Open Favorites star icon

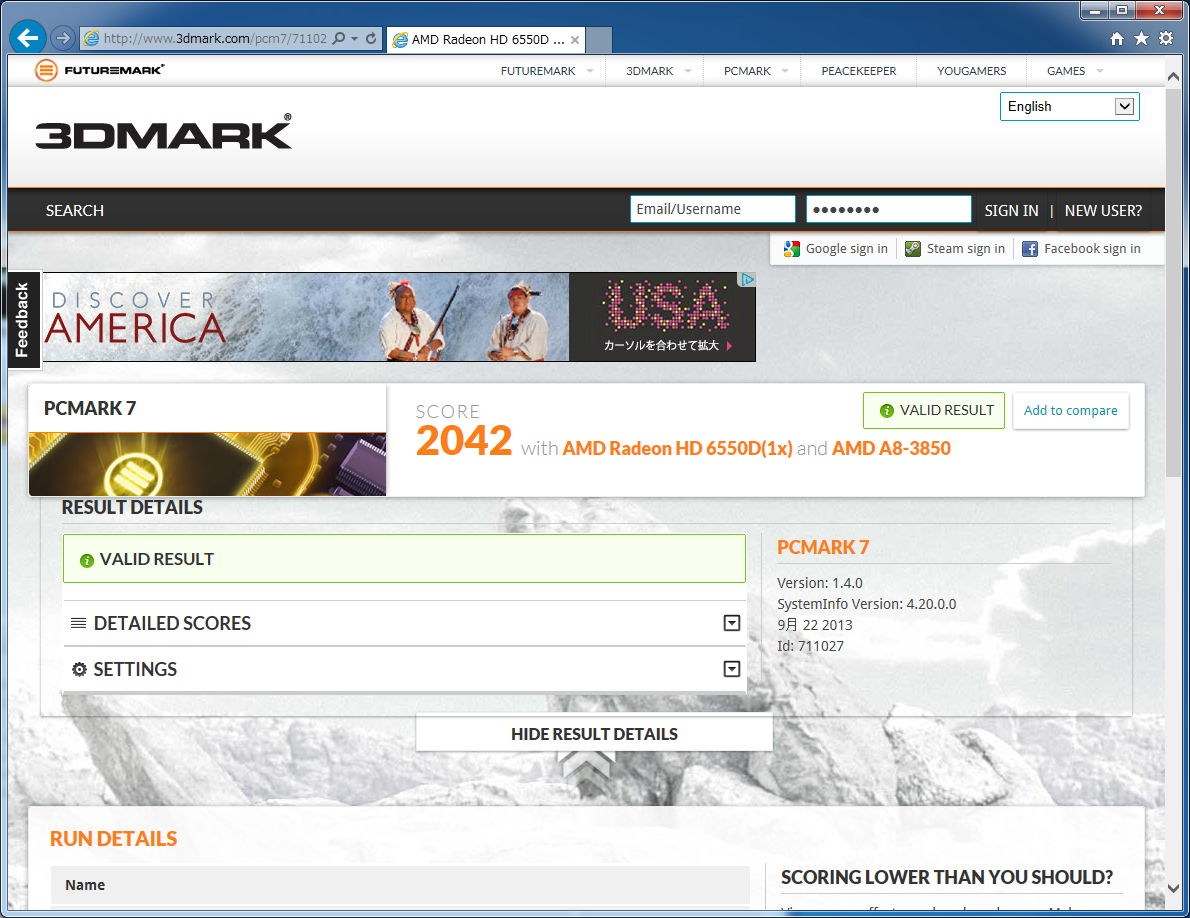(1141, 39)
